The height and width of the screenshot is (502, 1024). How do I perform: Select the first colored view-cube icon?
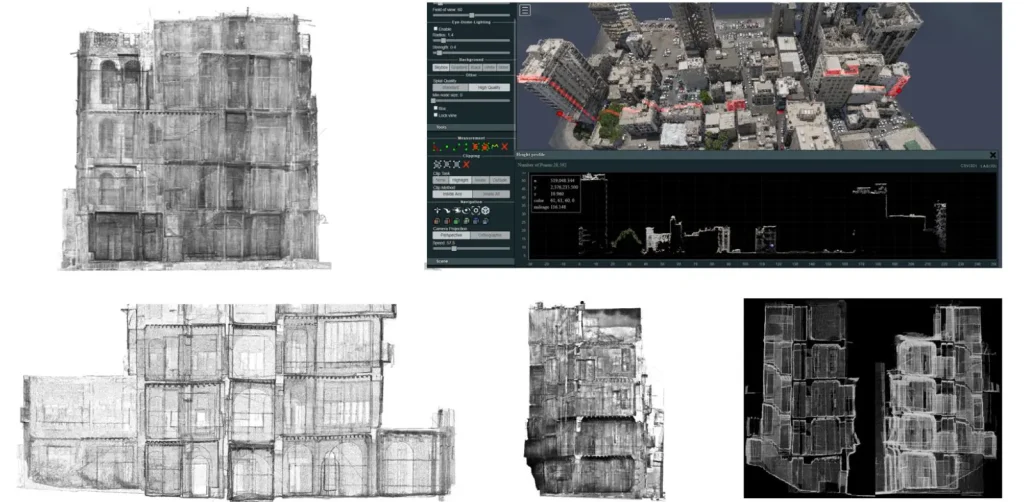437,222
